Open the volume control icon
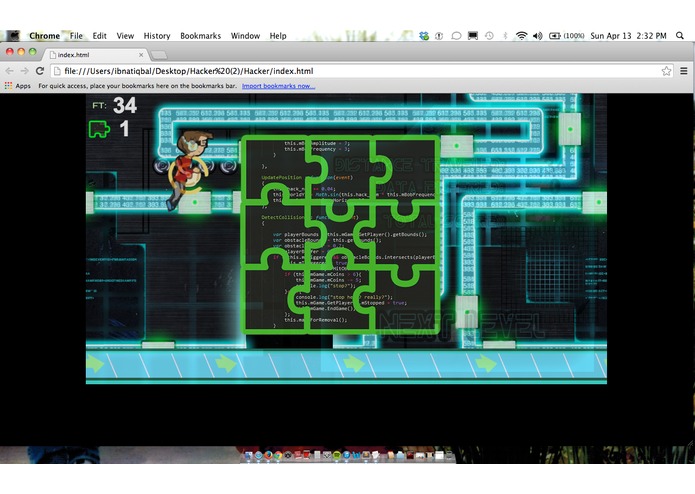 click(538, 36)
